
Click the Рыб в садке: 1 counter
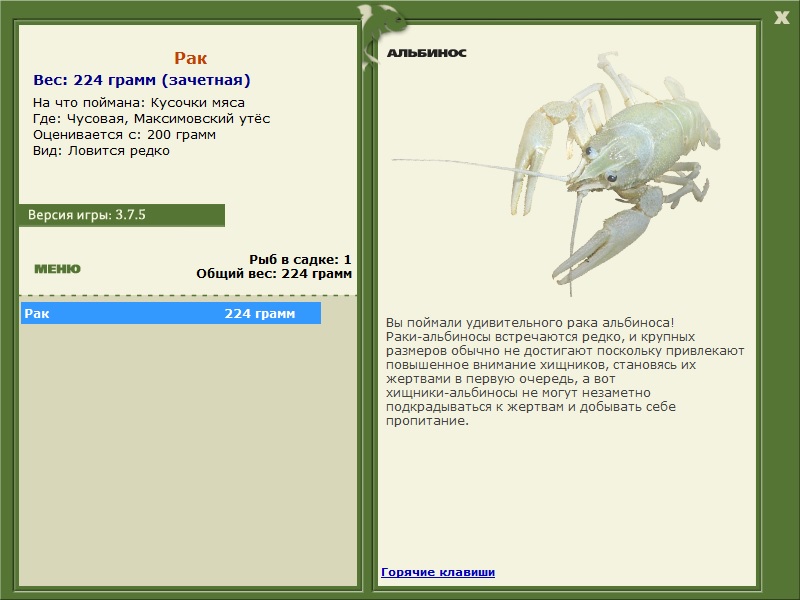(300, 259)
